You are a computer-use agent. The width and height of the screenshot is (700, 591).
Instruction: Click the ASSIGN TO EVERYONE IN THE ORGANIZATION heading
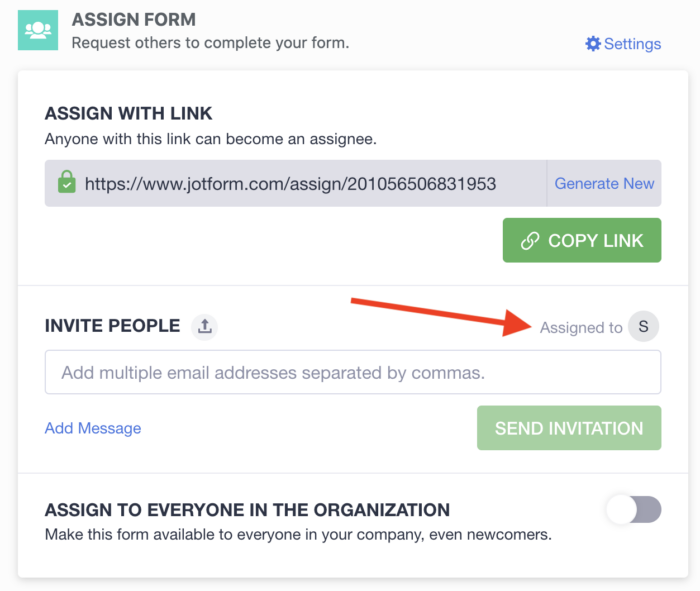247,510
